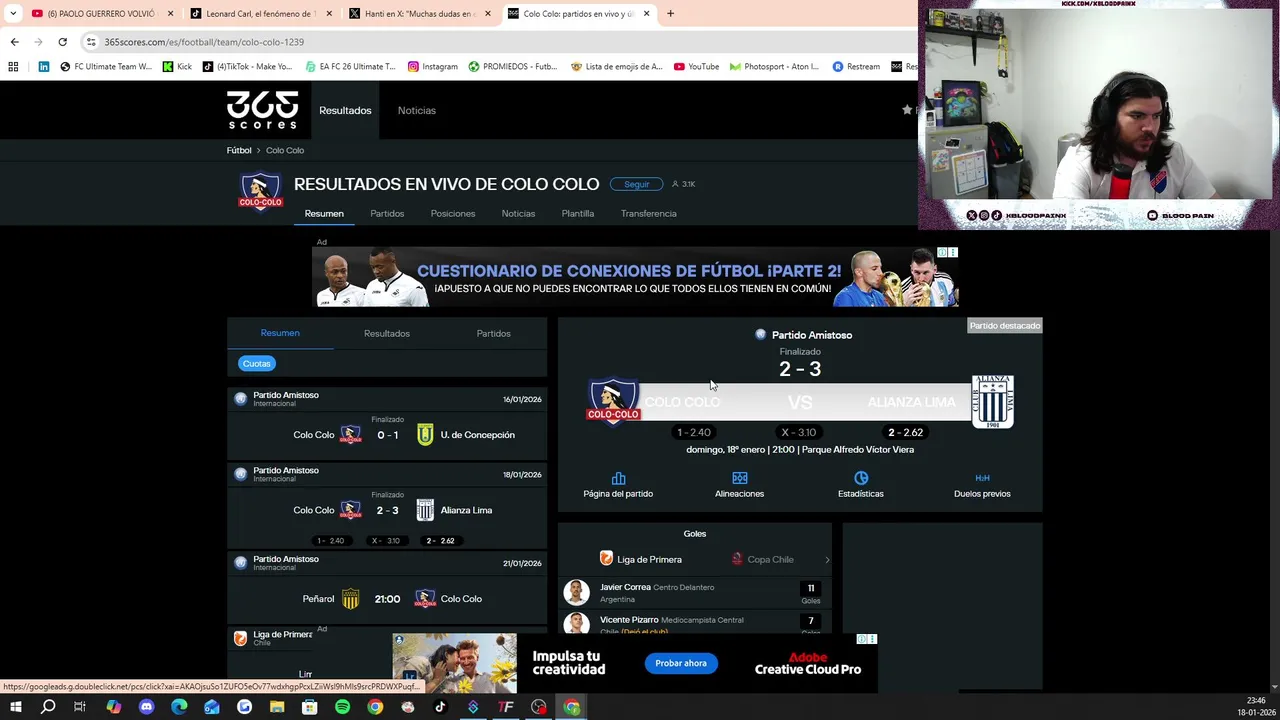This screenshot has height=720, width=1280.
Task: Open Peñarol 21:00 Colo Colo match
Action: click(x=387, y=589)
